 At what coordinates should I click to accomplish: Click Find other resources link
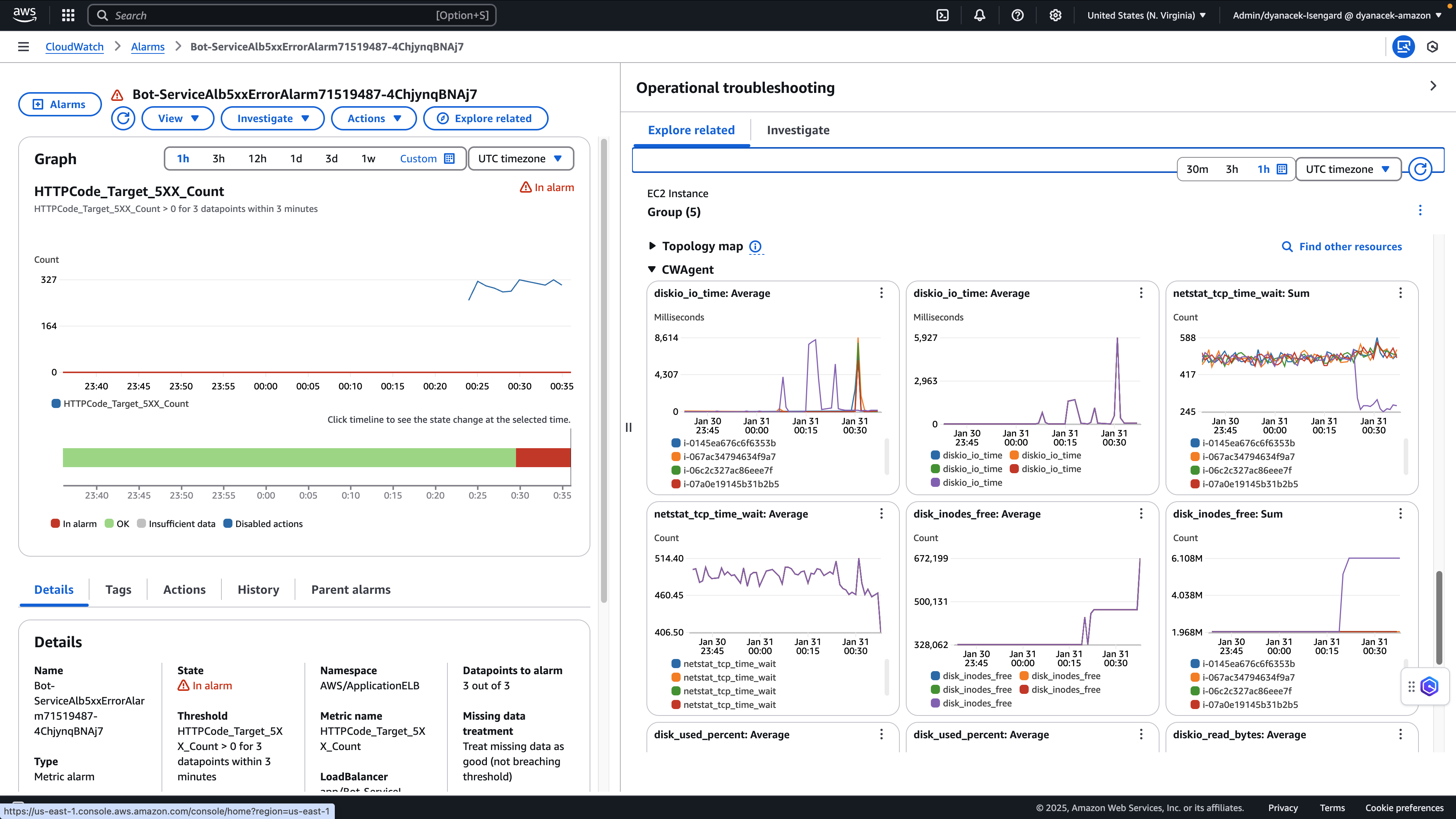coord(1342,246)
